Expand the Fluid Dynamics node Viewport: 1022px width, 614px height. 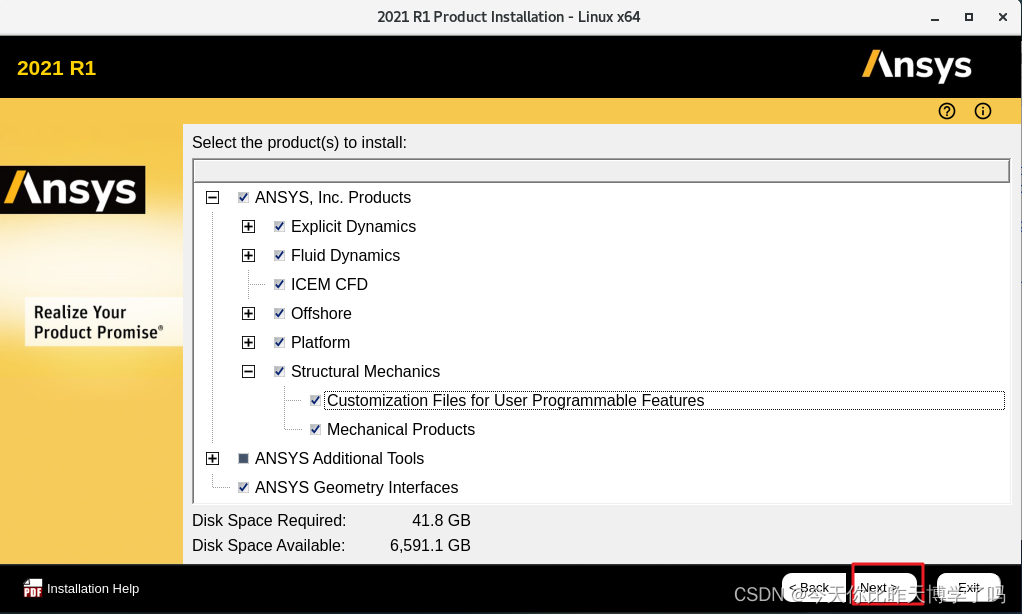(x=248, y=256)
